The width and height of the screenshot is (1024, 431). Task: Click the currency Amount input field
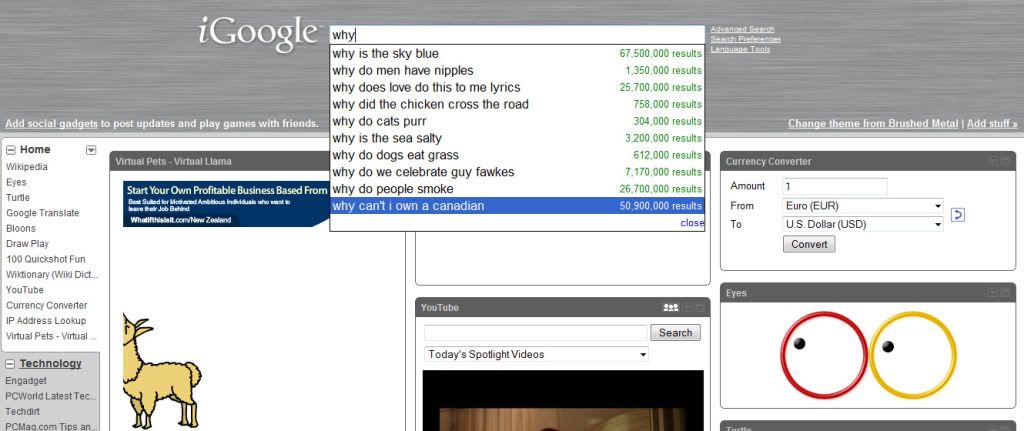tap(835, 186)
